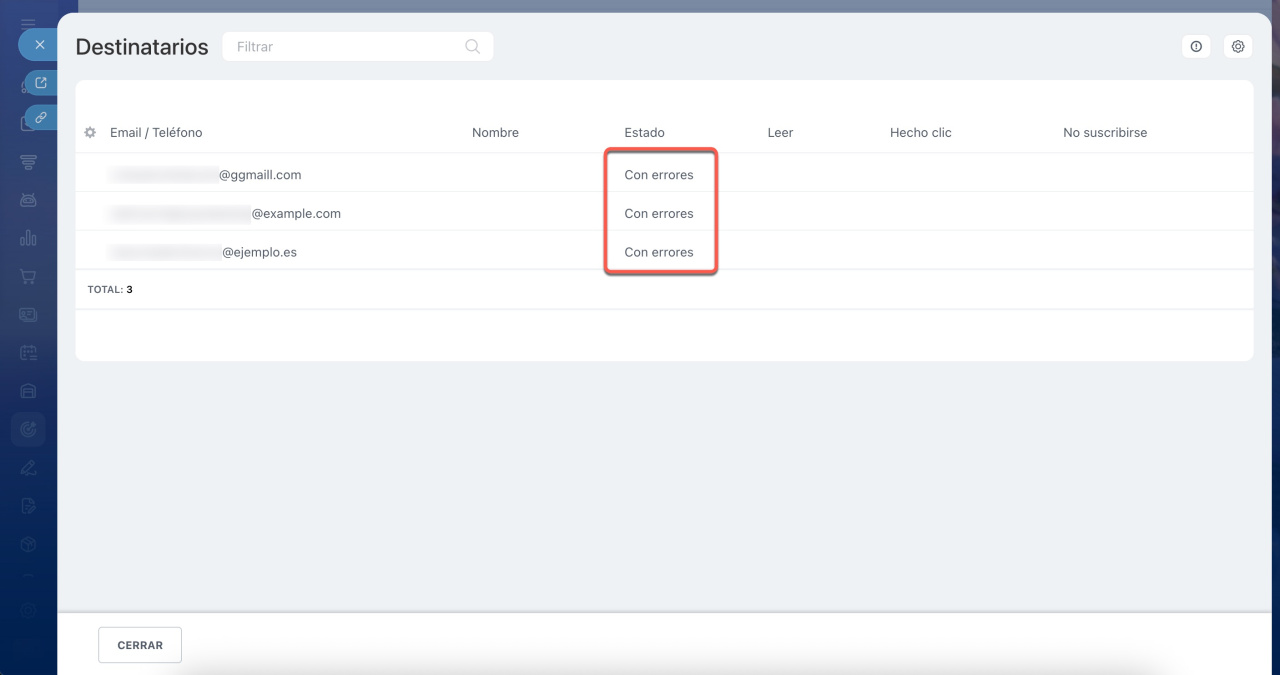Click the Nombre column header
This screenshot has height=675, width=1280.
click(495, 133)
